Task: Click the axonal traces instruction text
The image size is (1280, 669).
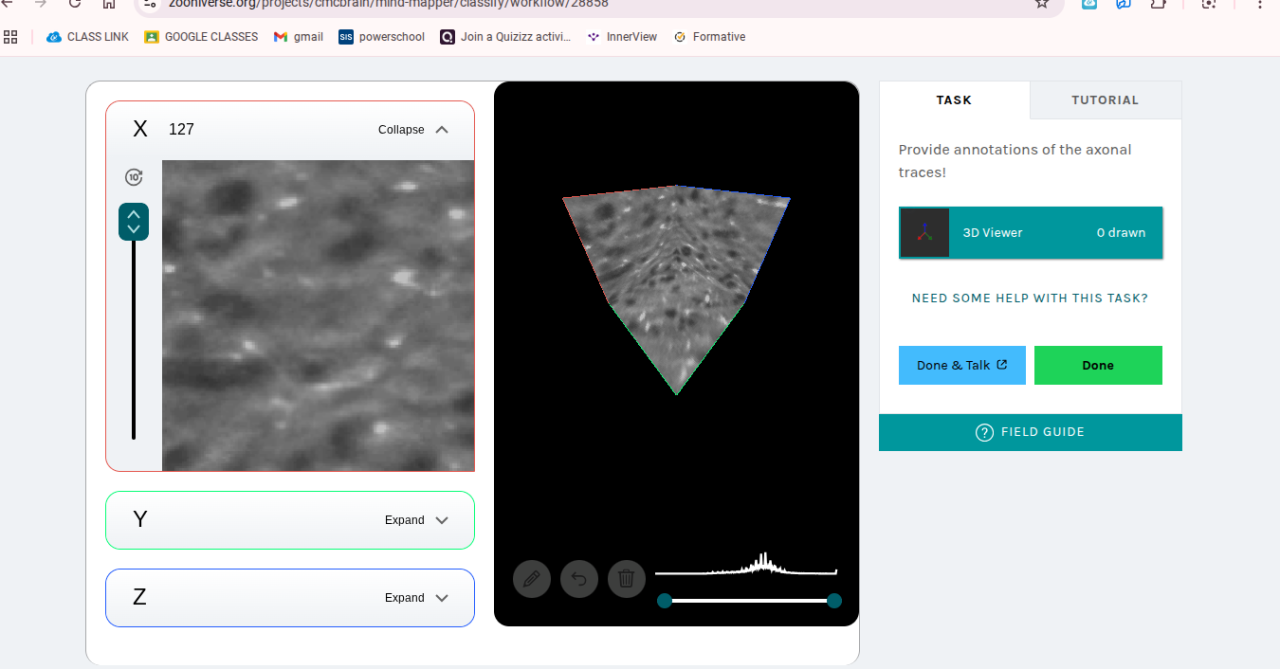Action: point(1015,161)
